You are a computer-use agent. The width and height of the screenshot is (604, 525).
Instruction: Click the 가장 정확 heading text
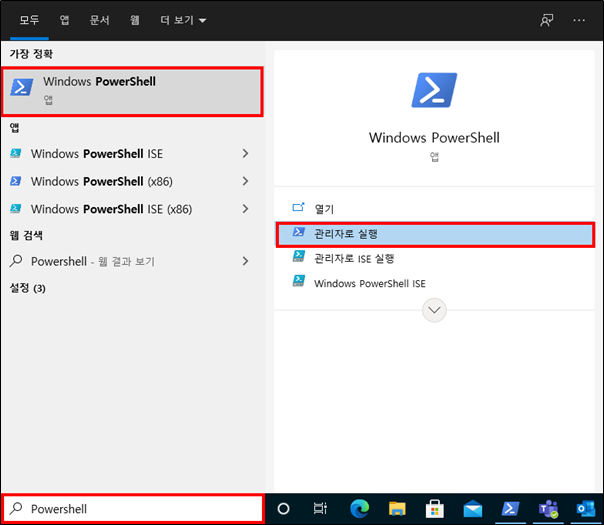[31, 54]
